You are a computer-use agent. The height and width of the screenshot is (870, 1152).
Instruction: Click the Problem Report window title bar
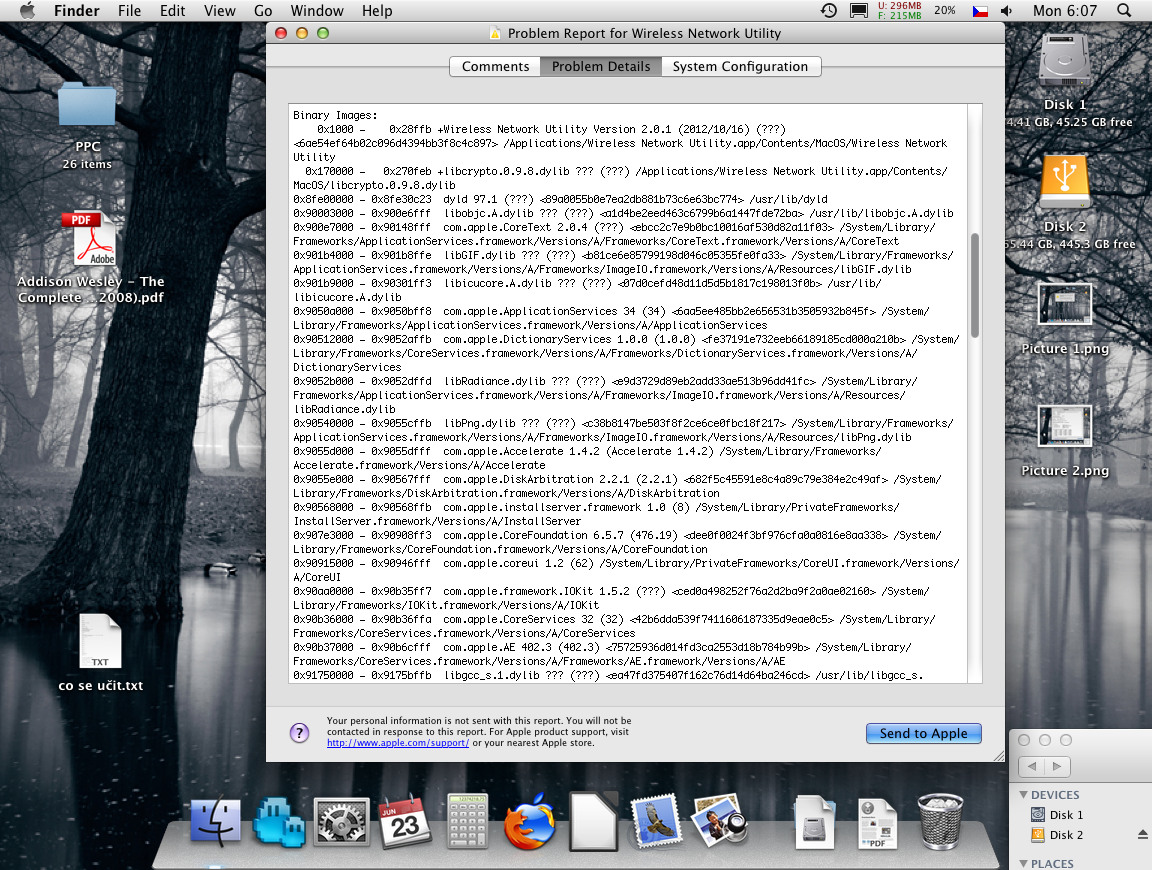tap(636, 33)
